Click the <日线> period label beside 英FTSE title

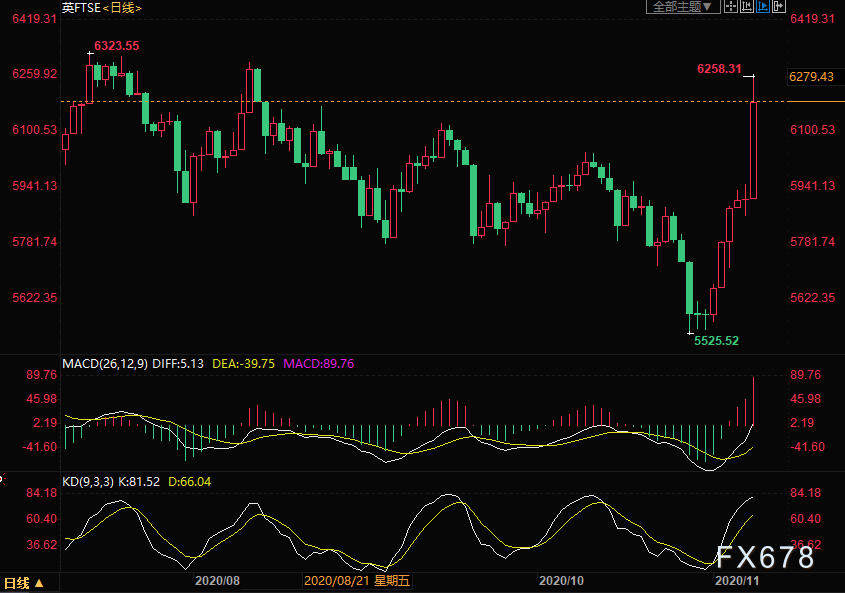[122, 8]
